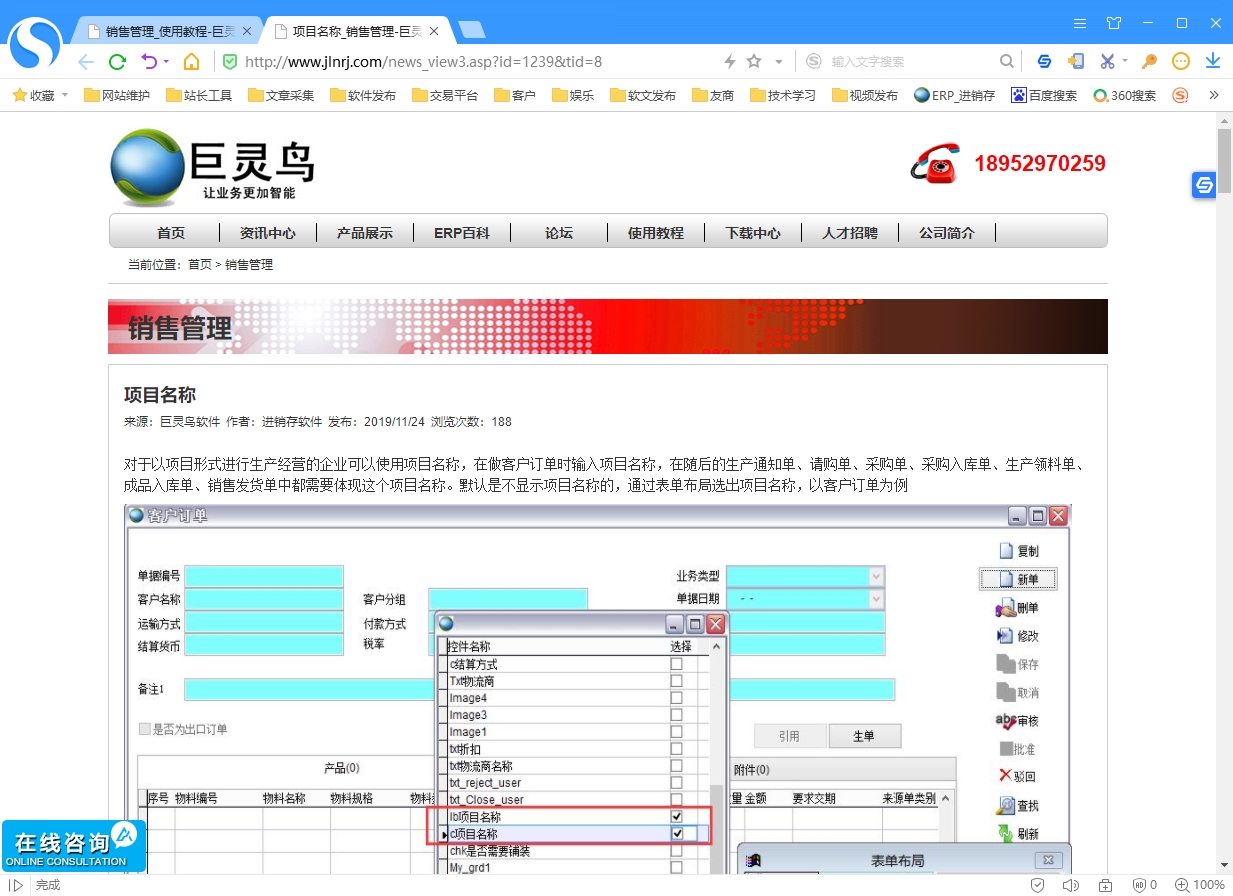Toggle the c项目名称 checkbox

coord(677,834)
